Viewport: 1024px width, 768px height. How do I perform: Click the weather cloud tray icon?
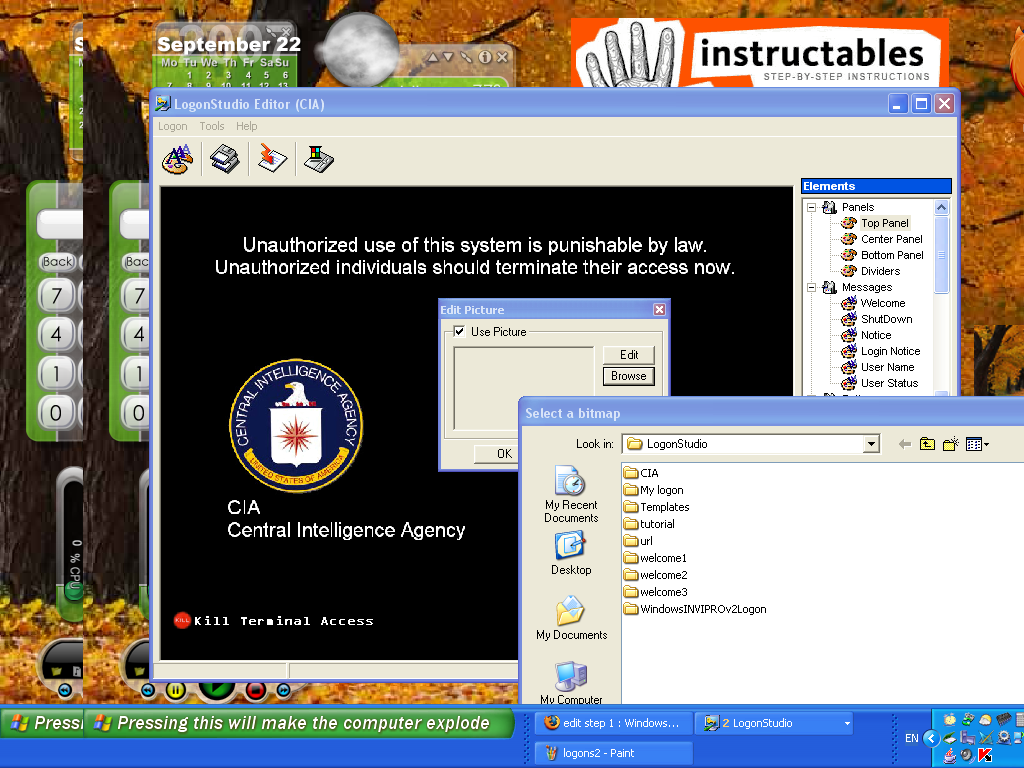coord(985,720)
